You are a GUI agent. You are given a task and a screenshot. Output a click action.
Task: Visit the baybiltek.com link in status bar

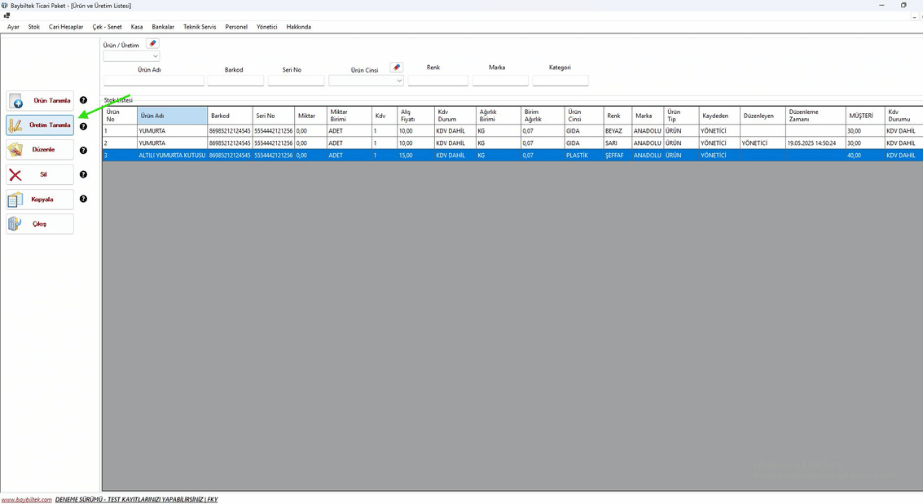pyautogui.click(x=26, y=499)
